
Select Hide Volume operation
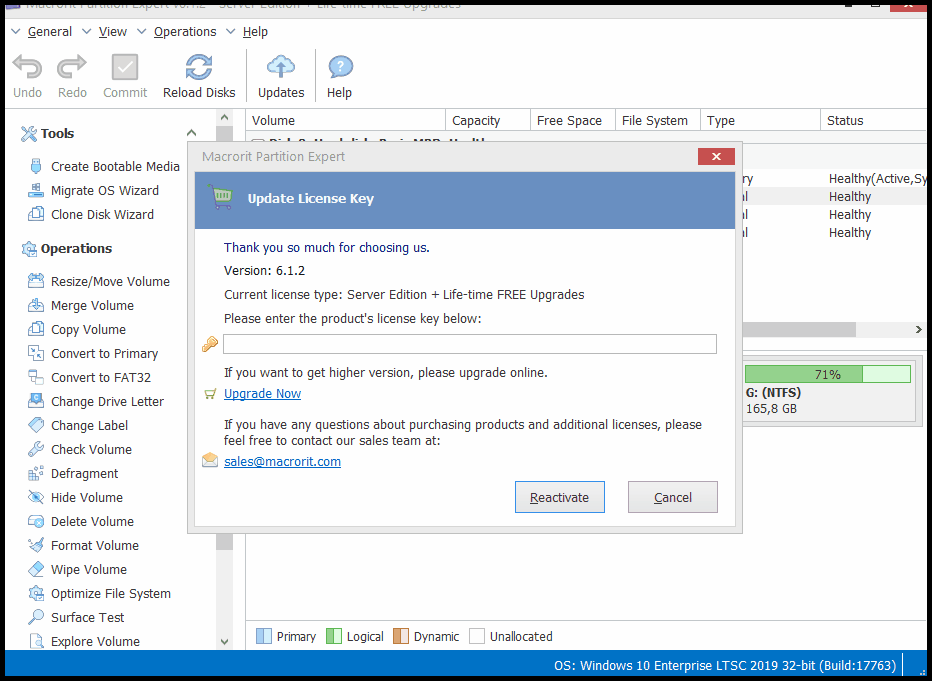pos(76,497)
